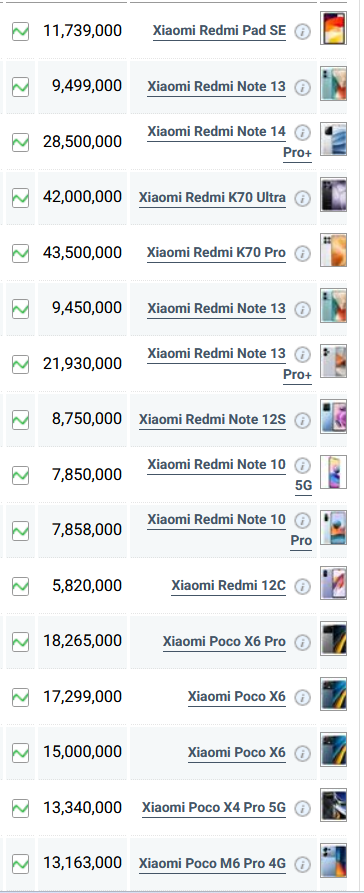Follow the Xiaomi Poco M6 Pro 4G link
Viewport: 364px width, 893px height.
pos(212,863)
